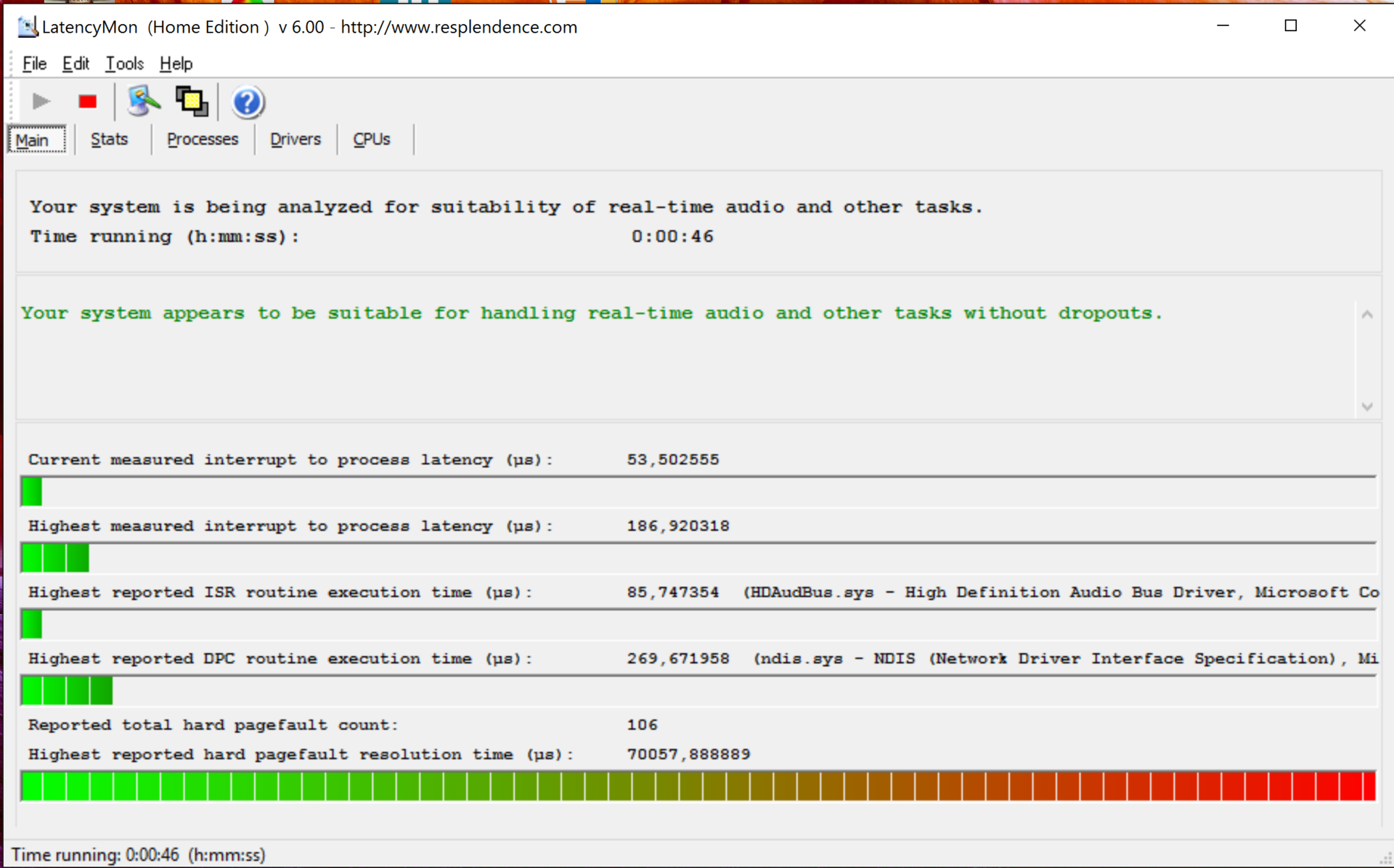Open the Edit menu
The width and height of the screenshot is (1394, 868).
76,64
